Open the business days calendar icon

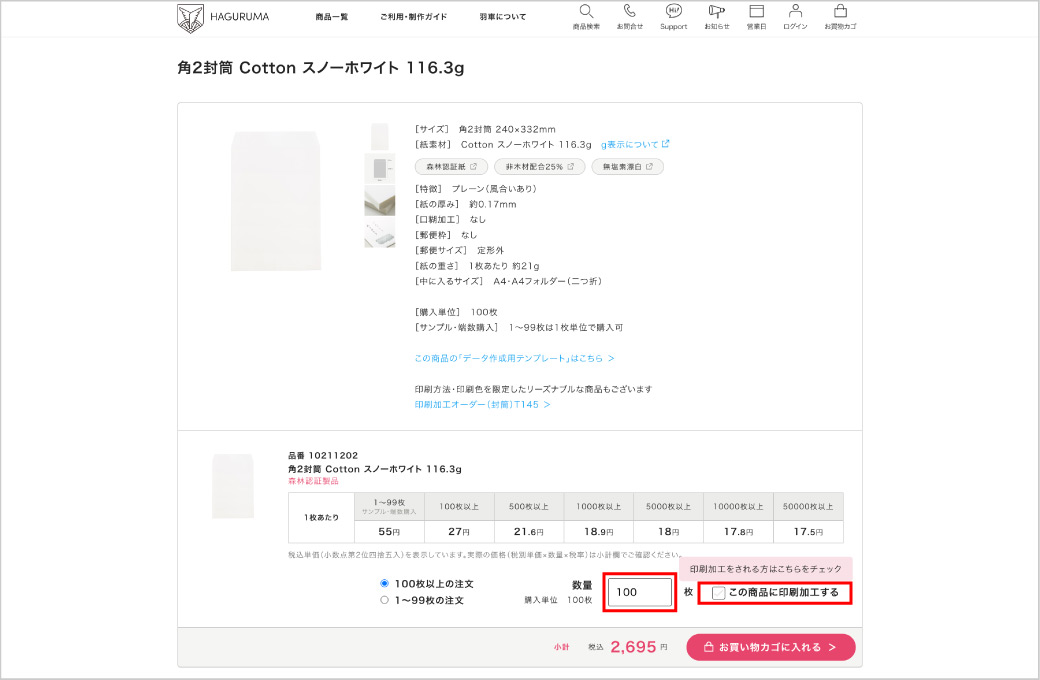756,11
